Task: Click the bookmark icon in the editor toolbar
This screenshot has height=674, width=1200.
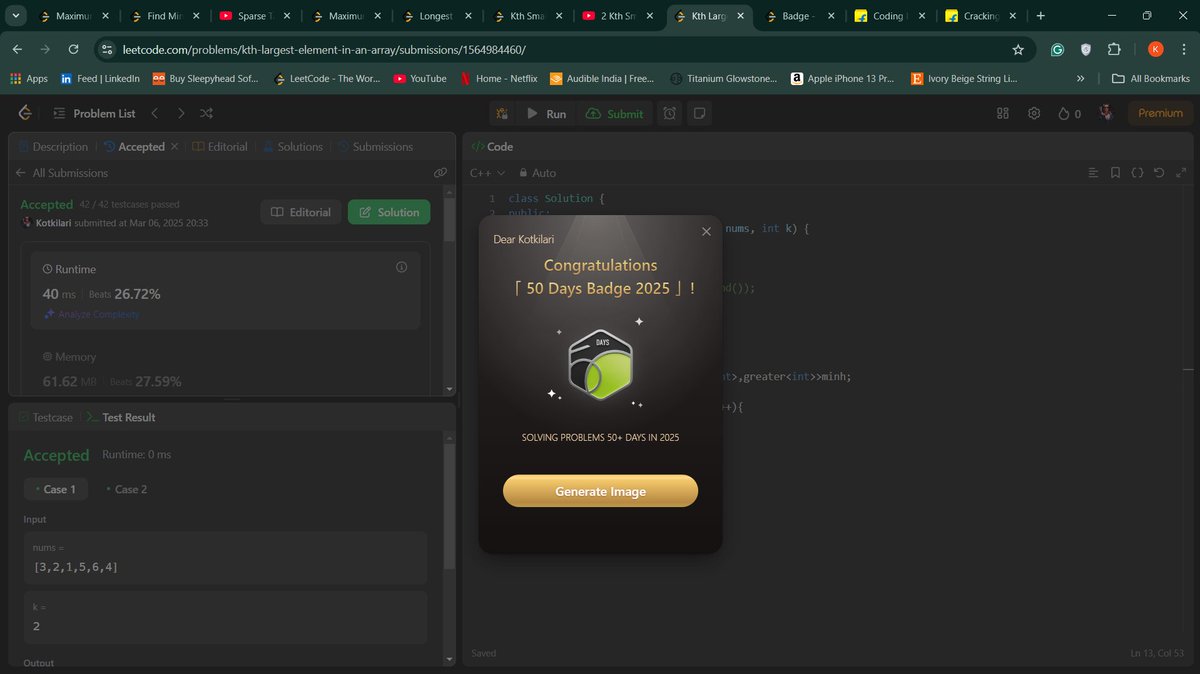Action: coord(1115,173)
